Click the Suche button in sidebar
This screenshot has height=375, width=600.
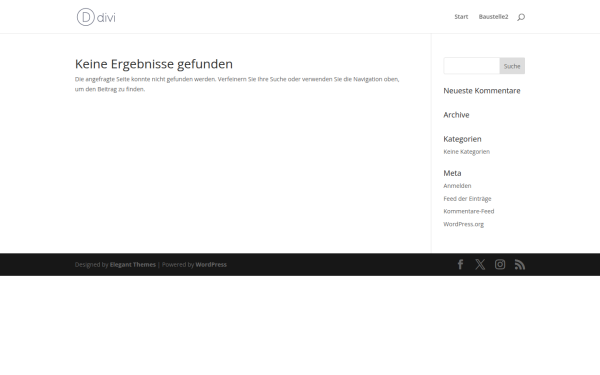click(512, 66)
